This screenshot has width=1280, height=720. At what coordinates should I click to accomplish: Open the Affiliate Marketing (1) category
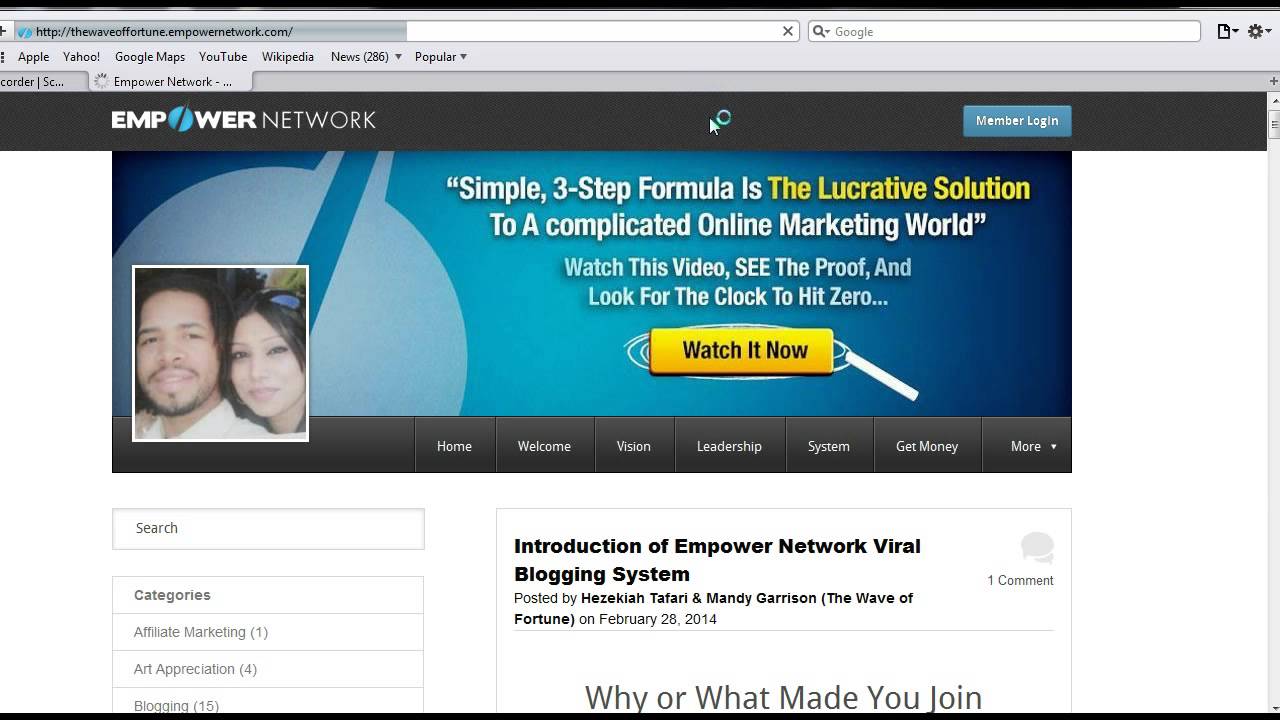pos(201,632)
